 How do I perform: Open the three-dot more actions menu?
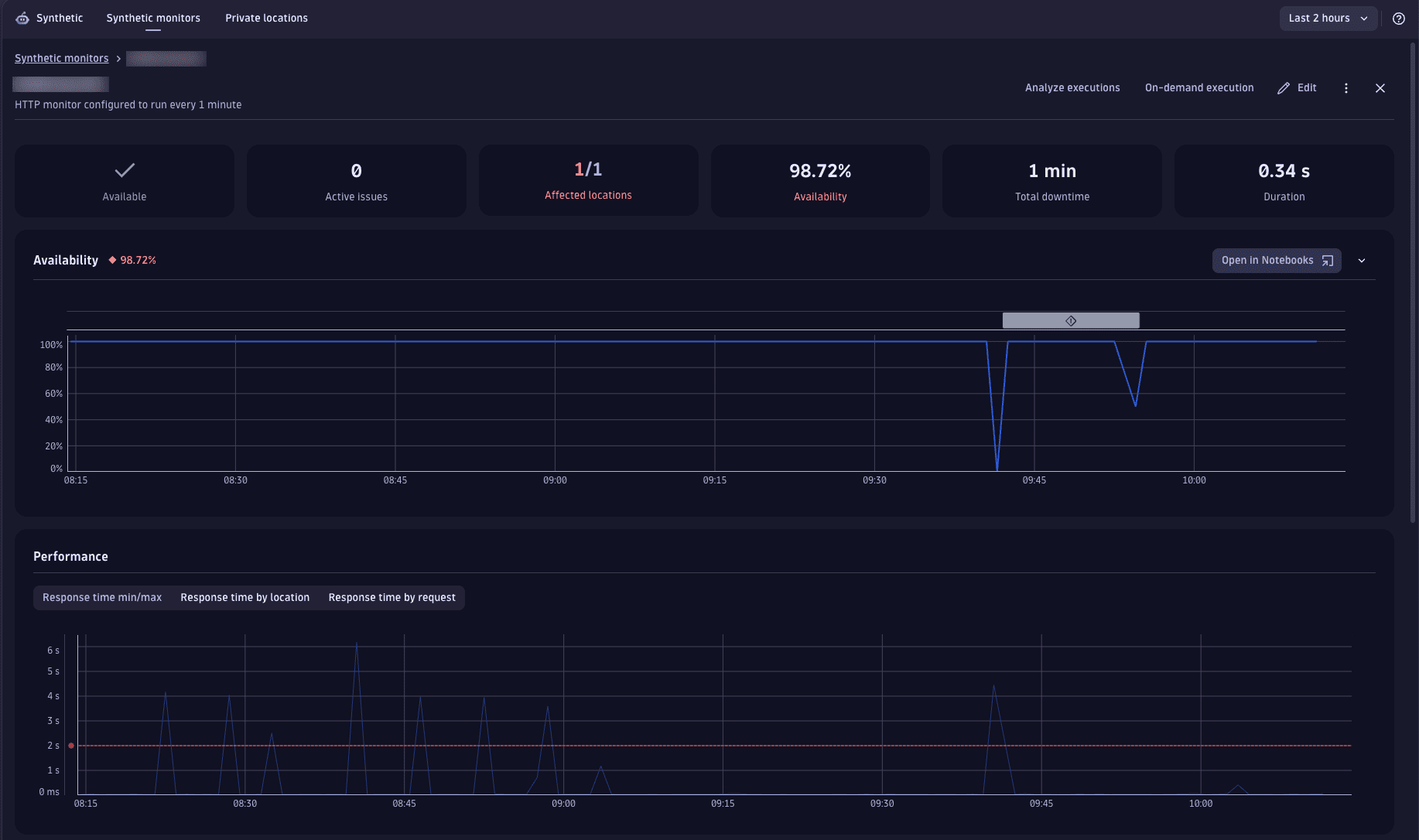[1346, 88]
